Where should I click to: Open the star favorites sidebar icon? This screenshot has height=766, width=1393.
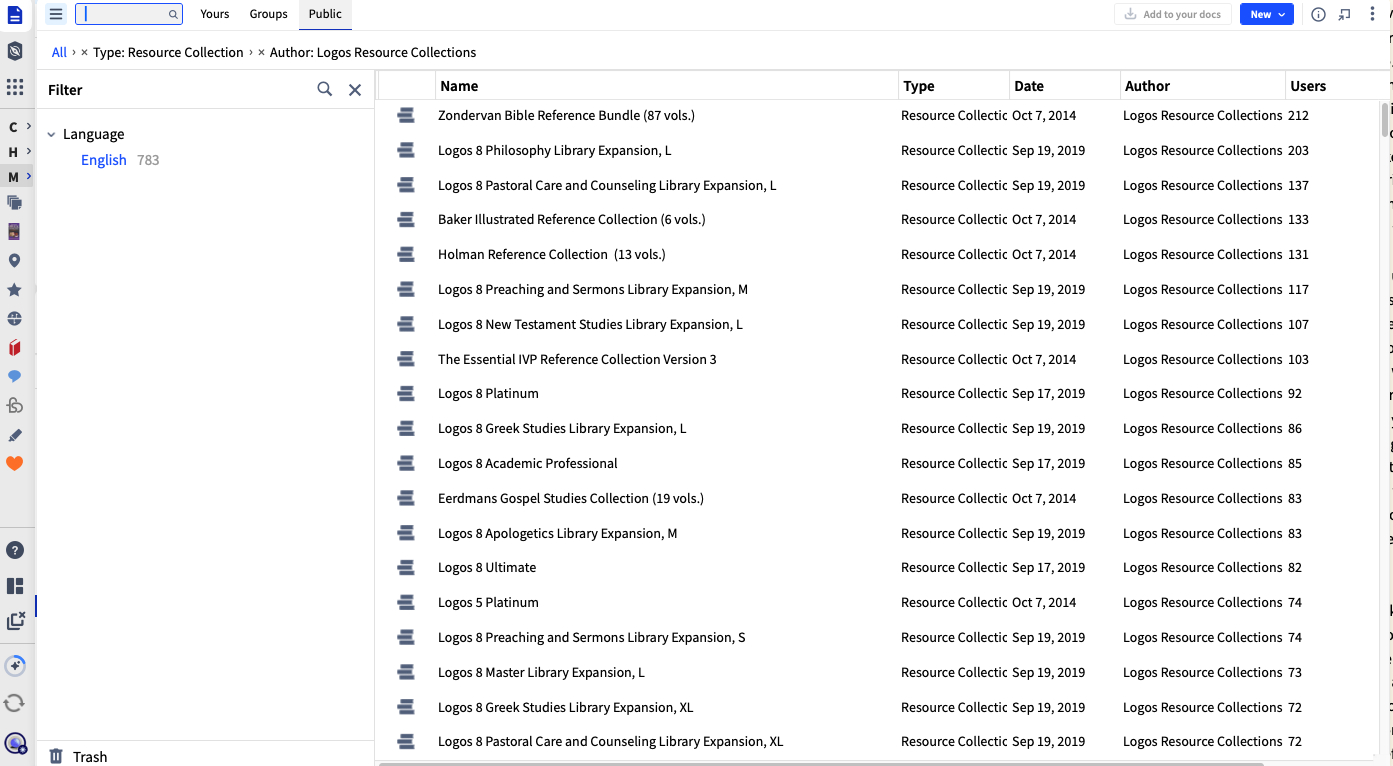(x=14, y=290)
